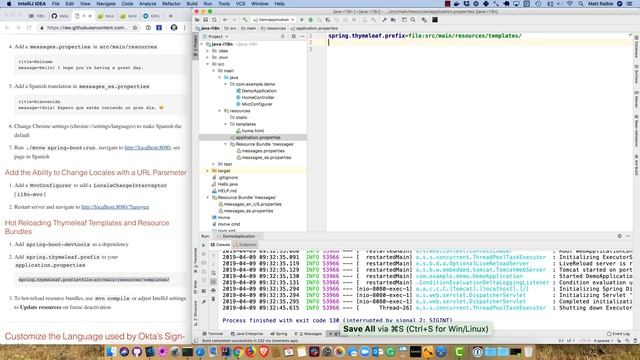Hide the Run panel with minus icon
The width and height of the screenshot is (640, 360).
click(x=628, y=236)
